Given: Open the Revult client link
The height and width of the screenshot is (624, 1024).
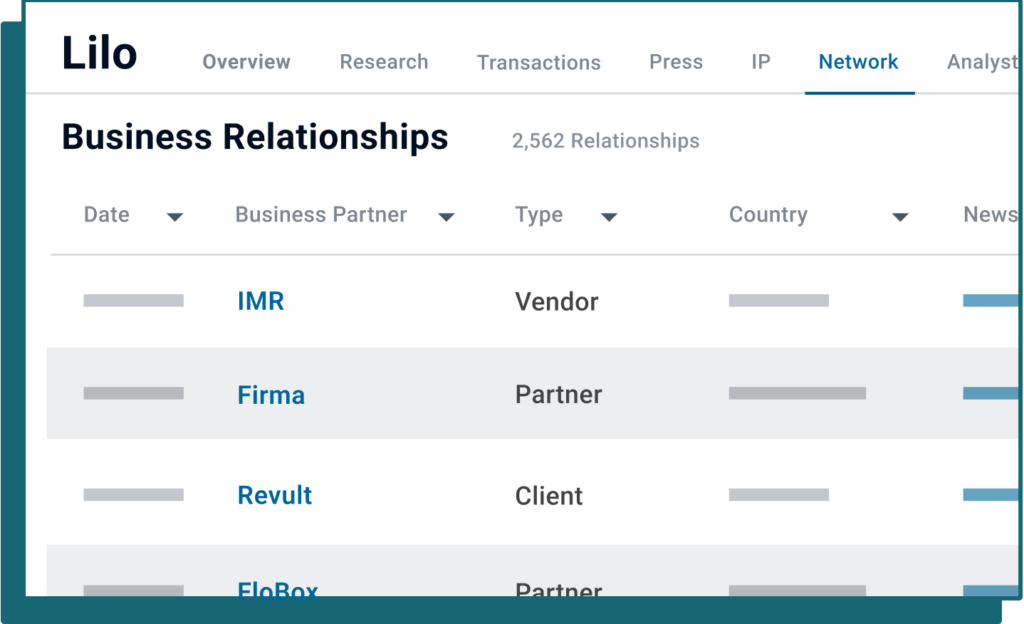Looking at the screenshot, I should click(275, 495).
